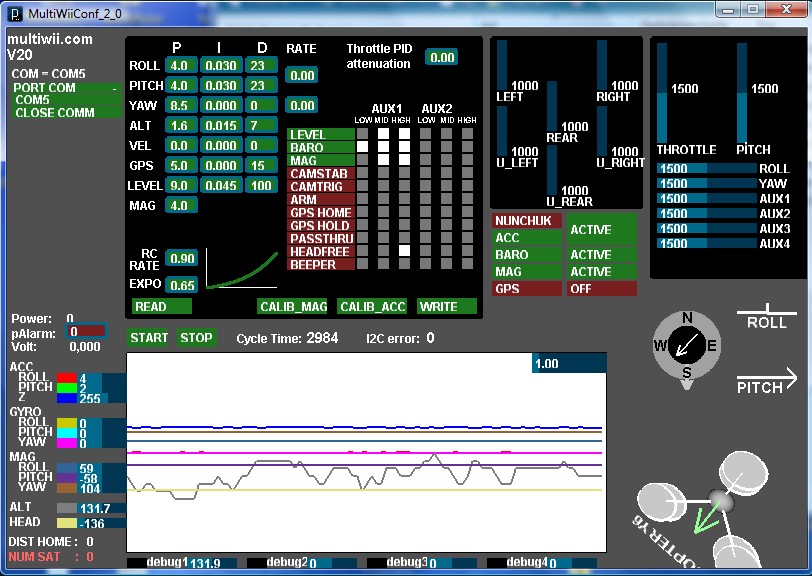Click the RC expo curve graph
Screen dimensions: 812x576
(x=241, y=268)
